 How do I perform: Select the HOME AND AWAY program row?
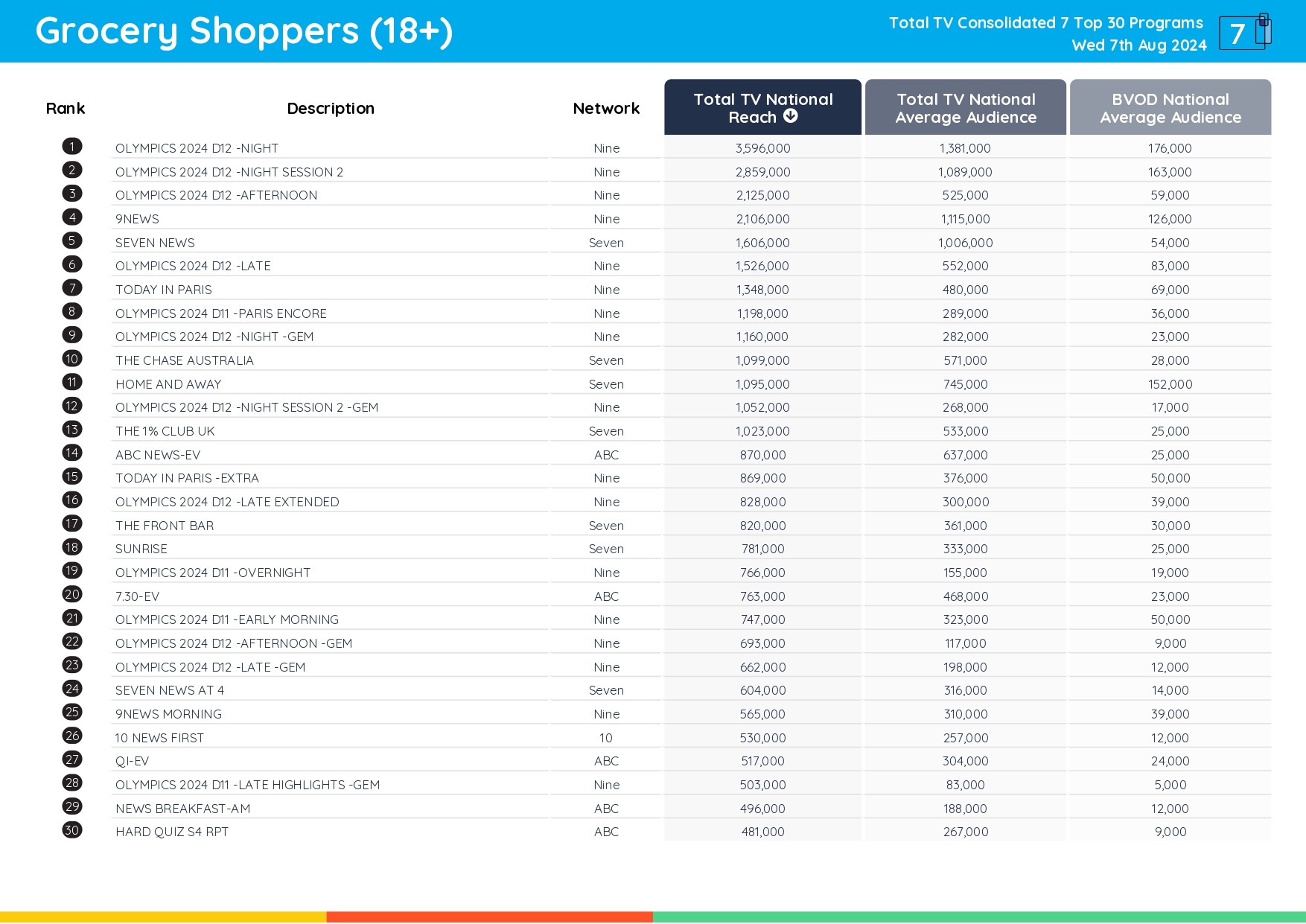pos(168,384)
